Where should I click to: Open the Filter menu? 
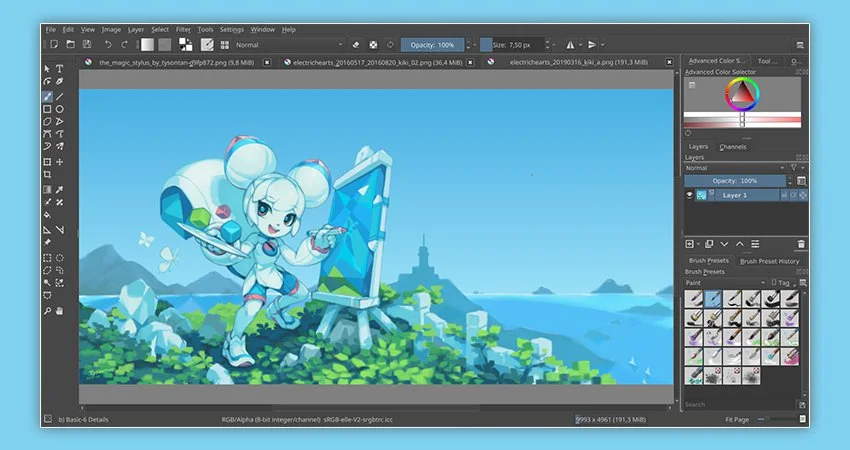pos(183,29)
